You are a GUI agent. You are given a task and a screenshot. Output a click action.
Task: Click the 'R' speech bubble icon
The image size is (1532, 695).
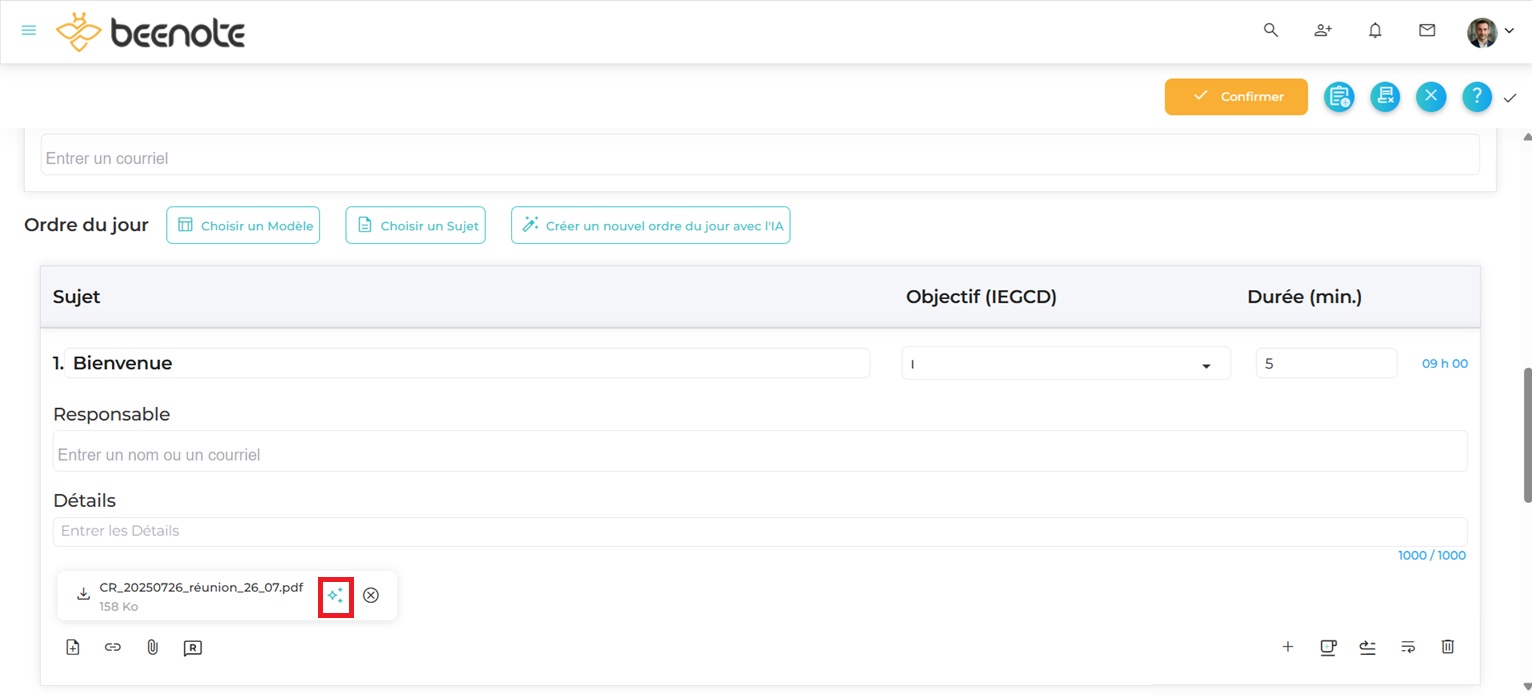[x=193, y=648]
